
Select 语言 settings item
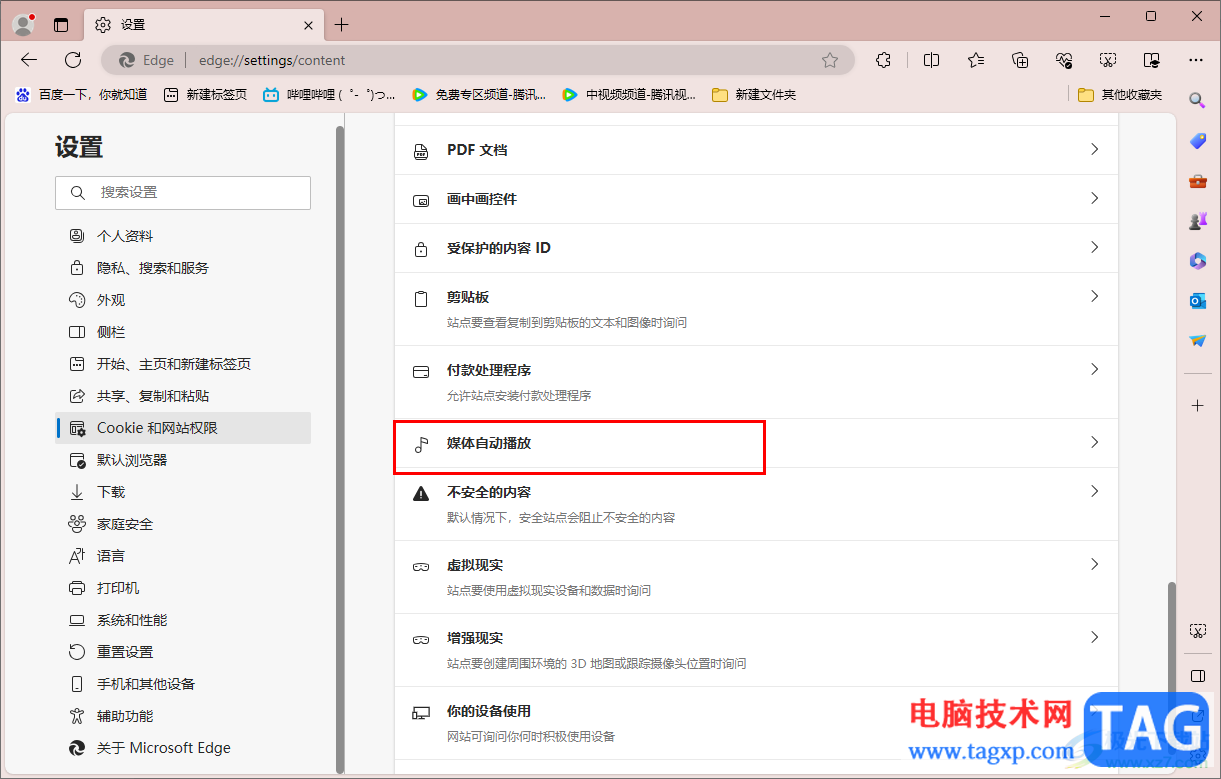pyautogui.click(x=183, y=556)
